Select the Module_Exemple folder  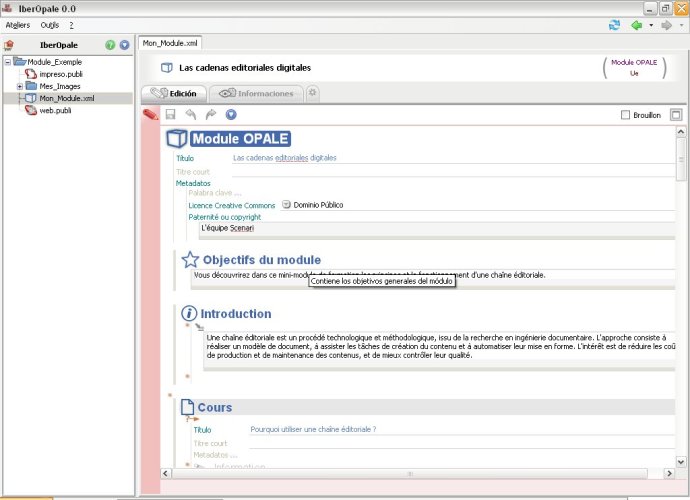(x=55, y=62)
